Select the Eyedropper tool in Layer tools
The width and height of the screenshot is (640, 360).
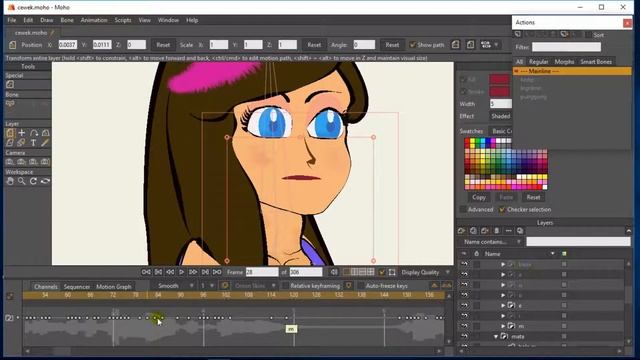pyautogui.click(x=45, y=143)
